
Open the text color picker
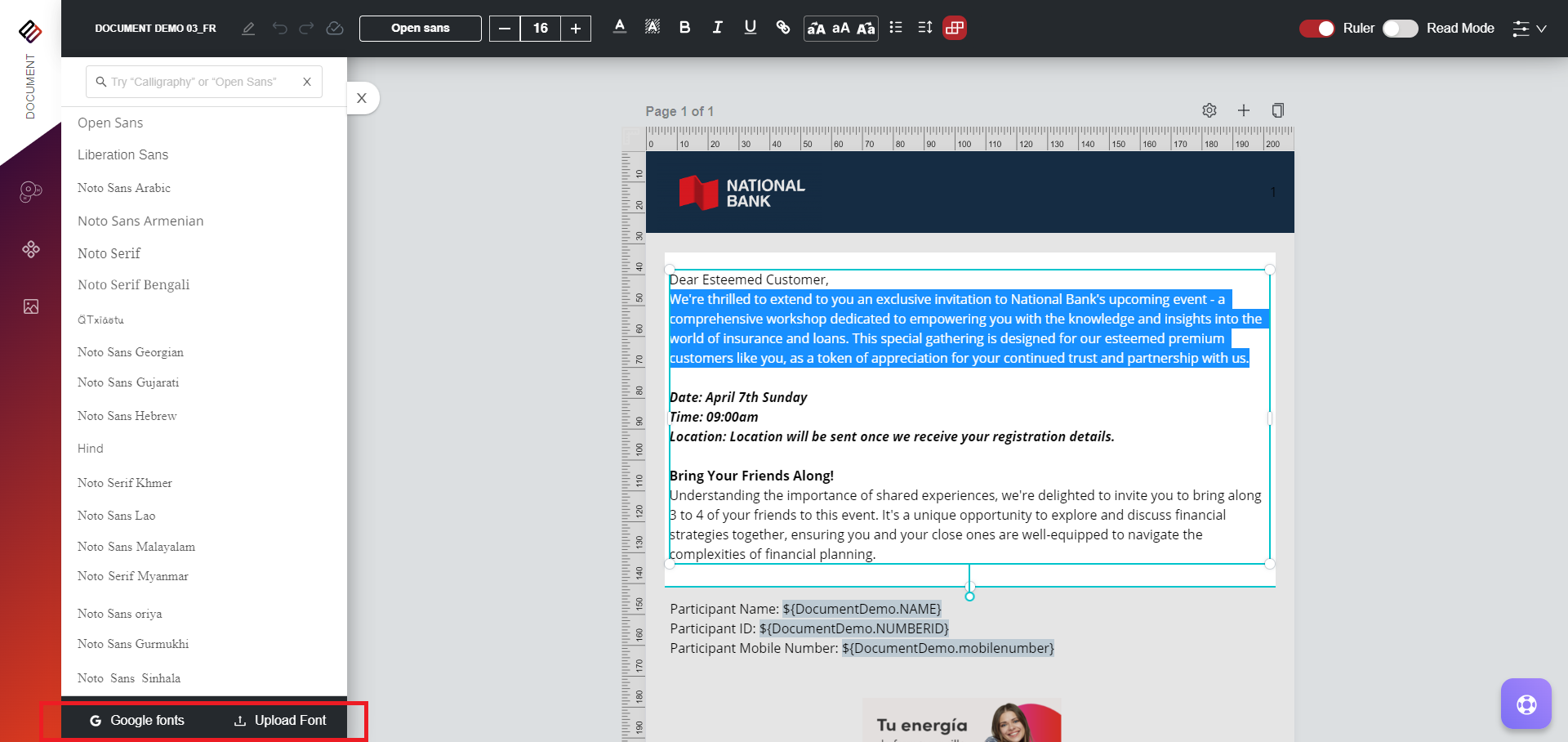(620, 28)
